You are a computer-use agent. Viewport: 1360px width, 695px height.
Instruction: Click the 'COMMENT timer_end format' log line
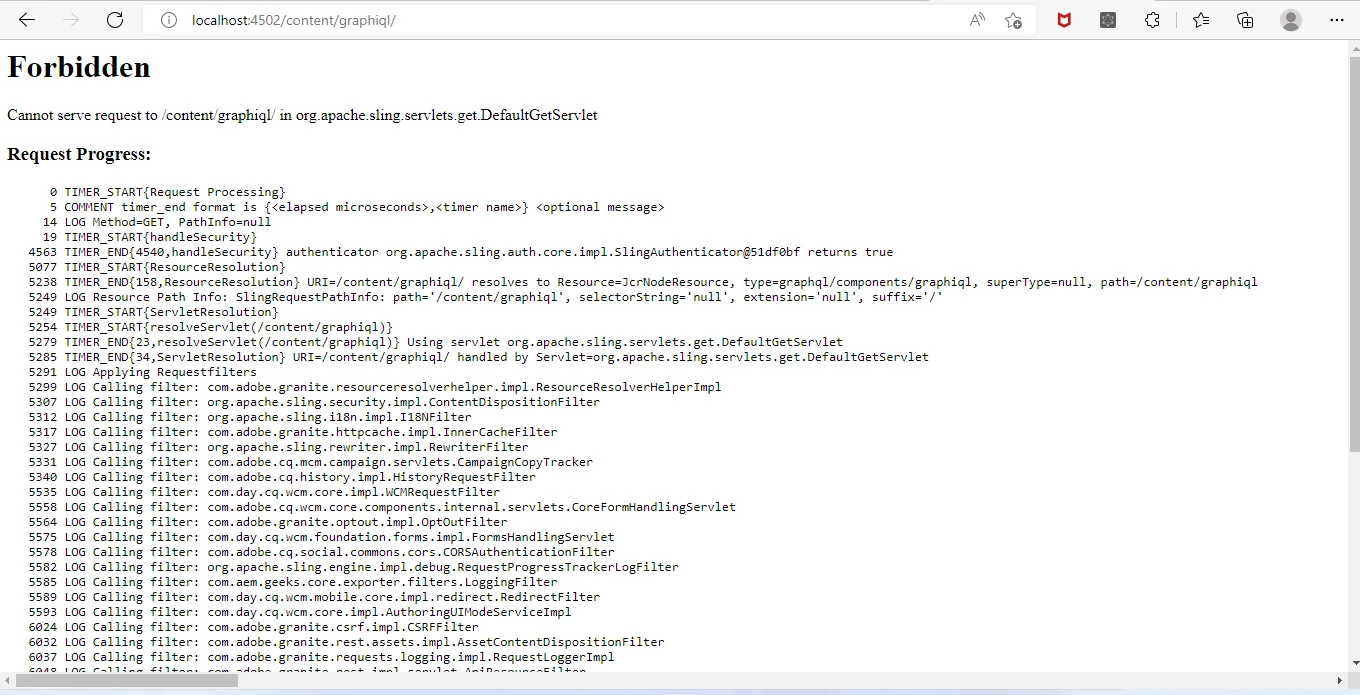click(357, 207)
